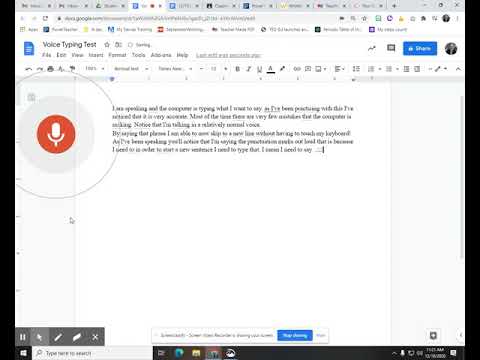The width and height of the screenshot is (480, 360).
Task: Click the bulleted list icon
Action: click(389, 69)
